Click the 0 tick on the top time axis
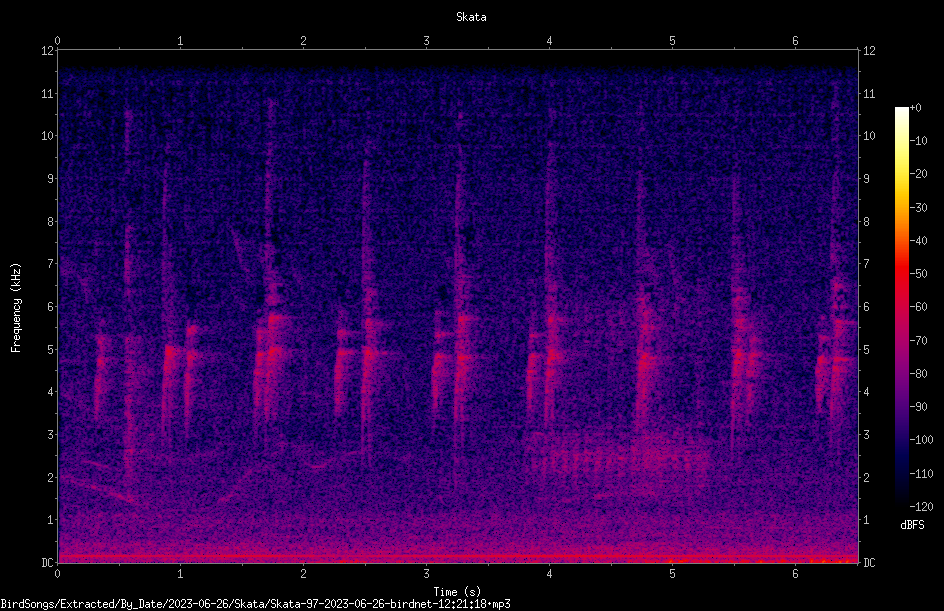The image size is (944, 611). (57, 41)
